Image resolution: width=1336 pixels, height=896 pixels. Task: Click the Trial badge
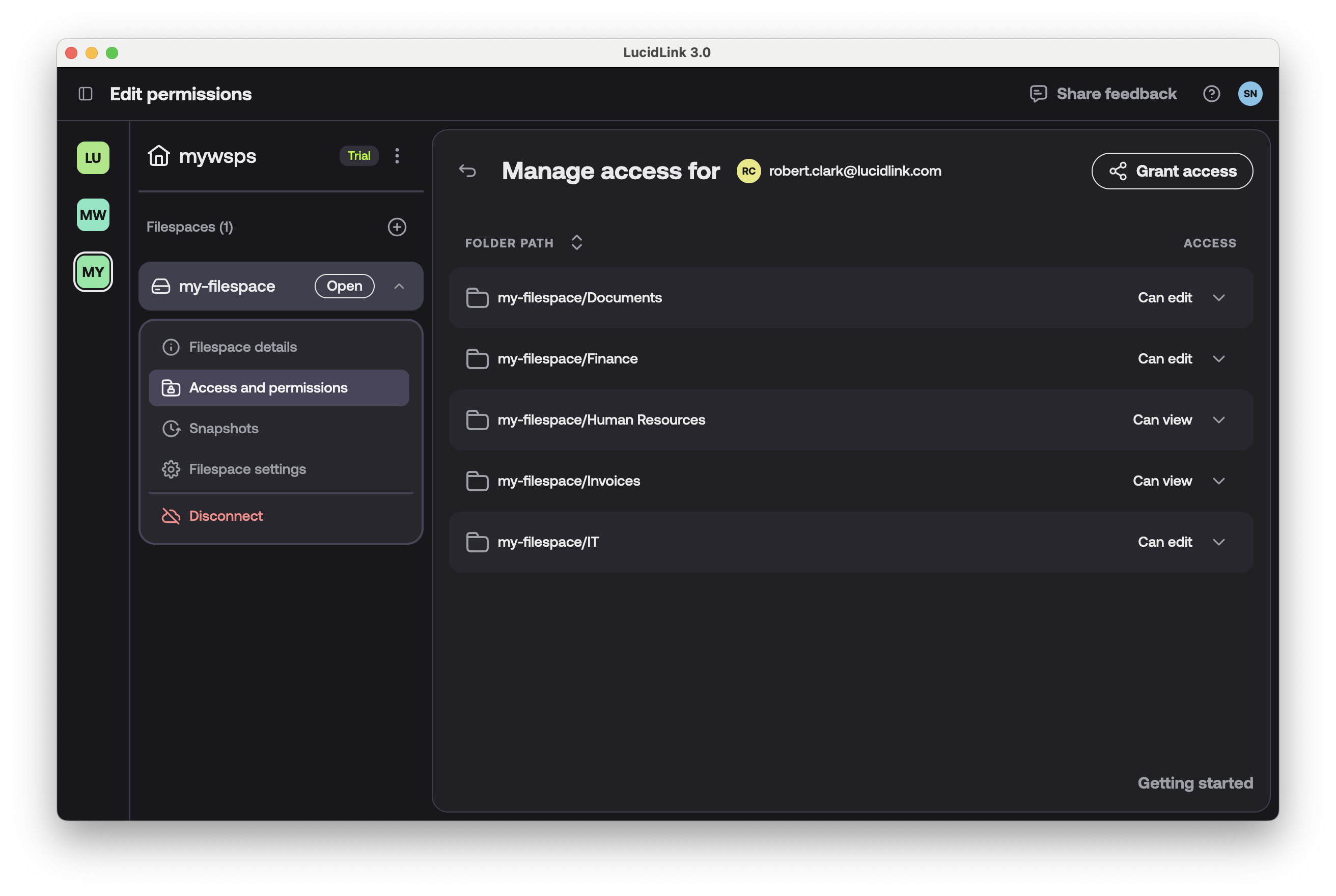coord(359,155)
